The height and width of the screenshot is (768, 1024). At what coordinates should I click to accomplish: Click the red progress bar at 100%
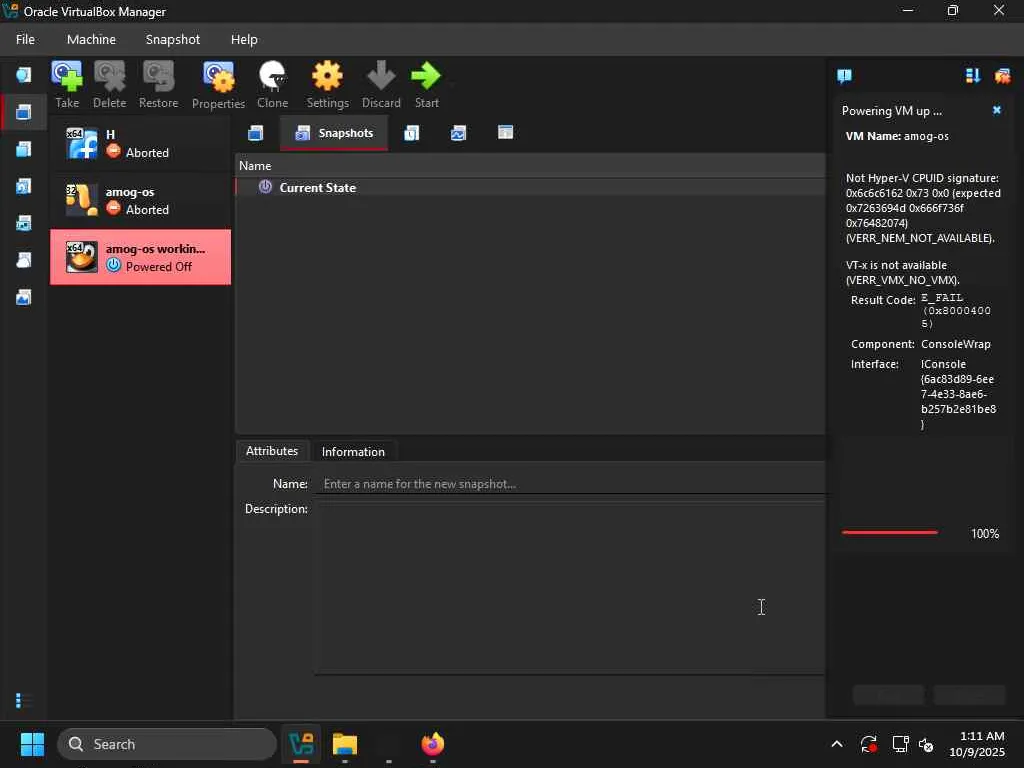point(889,533)
